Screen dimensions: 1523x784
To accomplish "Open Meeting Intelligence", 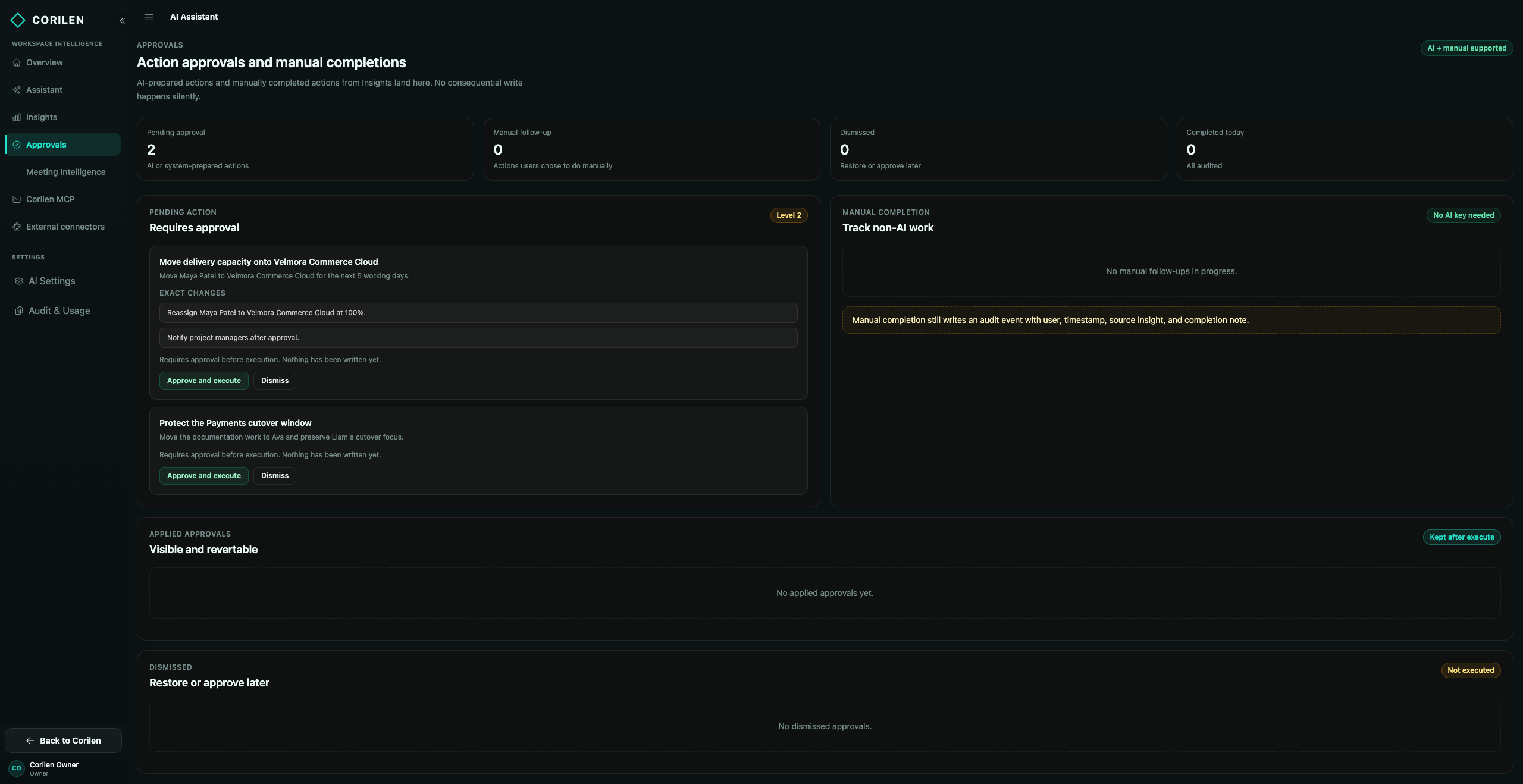I will click(62, 172).
